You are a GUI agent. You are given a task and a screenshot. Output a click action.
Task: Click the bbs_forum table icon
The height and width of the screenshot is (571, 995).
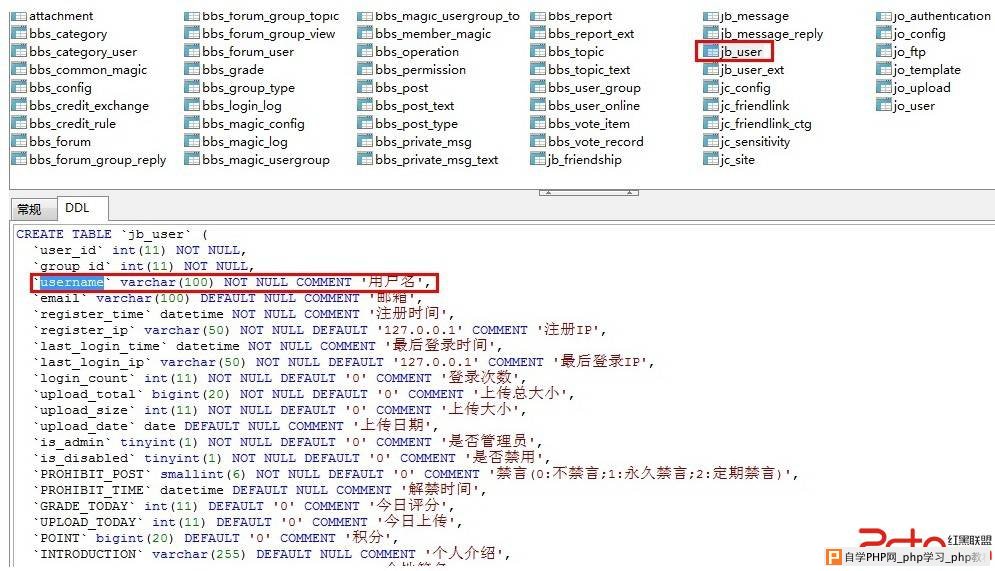[19, 141]
